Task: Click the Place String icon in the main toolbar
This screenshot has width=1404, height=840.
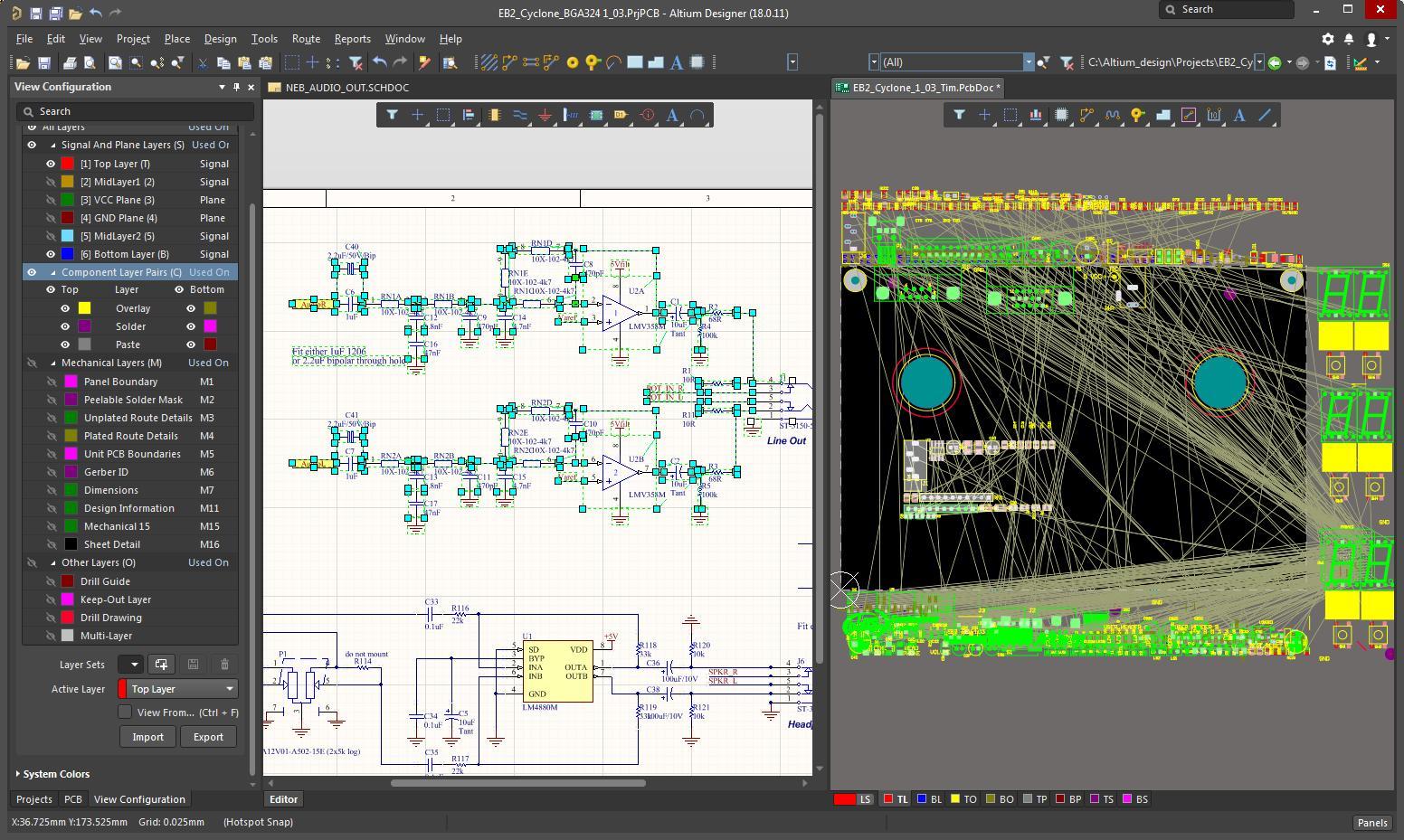Action: coord(676,62)
